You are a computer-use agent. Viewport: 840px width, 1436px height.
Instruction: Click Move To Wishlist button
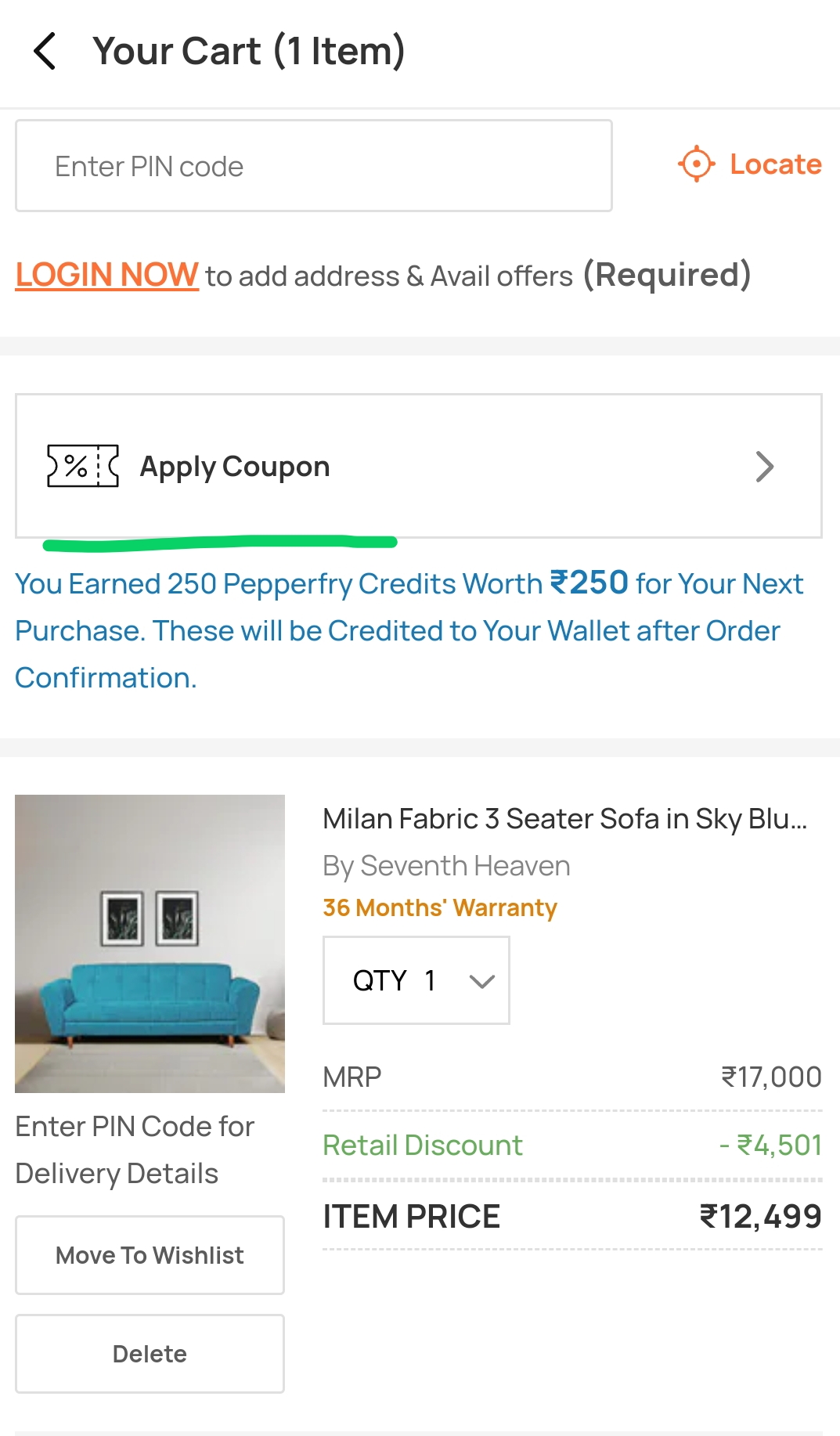click(x=150, y=1255)
